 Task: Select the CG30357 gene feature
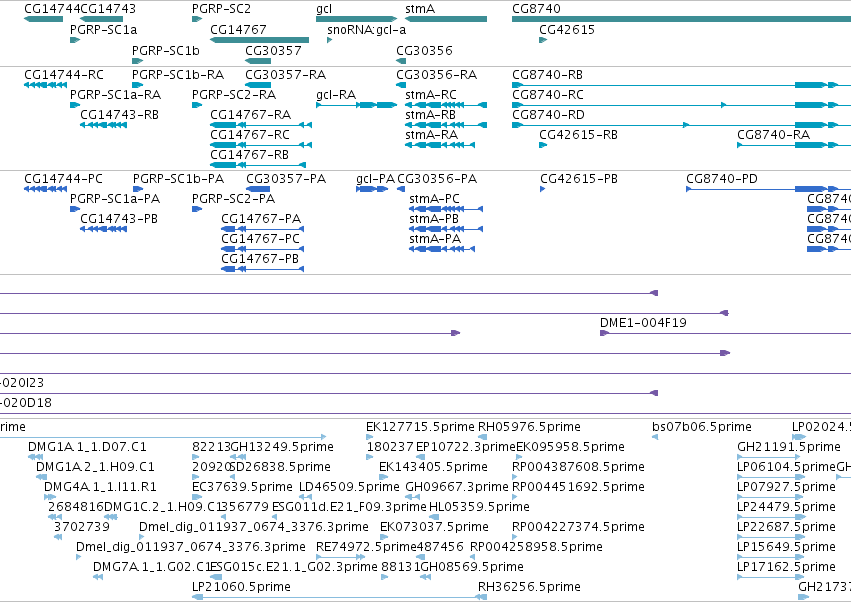[x=258, y=61]
